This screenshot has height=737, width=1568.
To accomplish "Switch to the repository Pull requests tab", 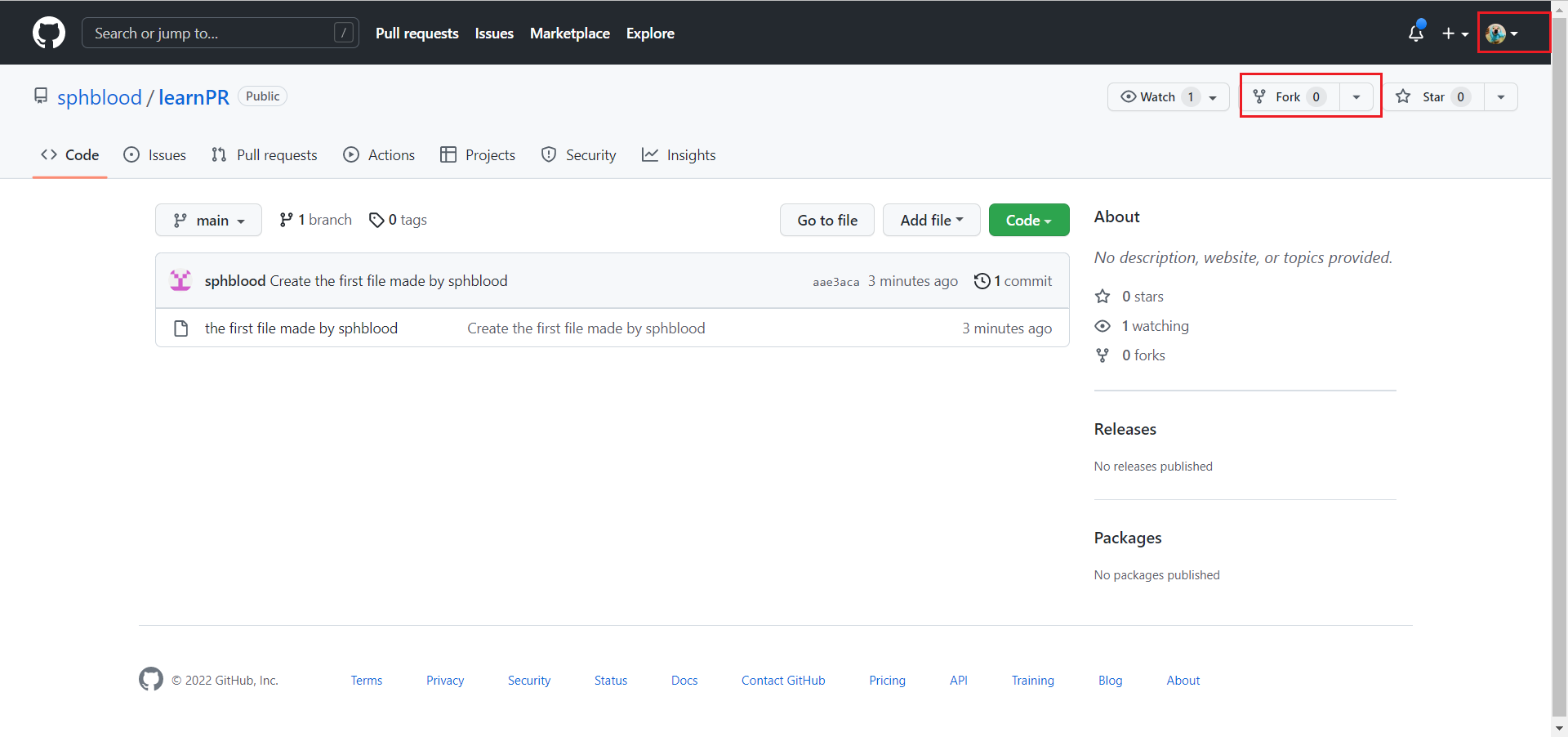I will tap(265, 155).
